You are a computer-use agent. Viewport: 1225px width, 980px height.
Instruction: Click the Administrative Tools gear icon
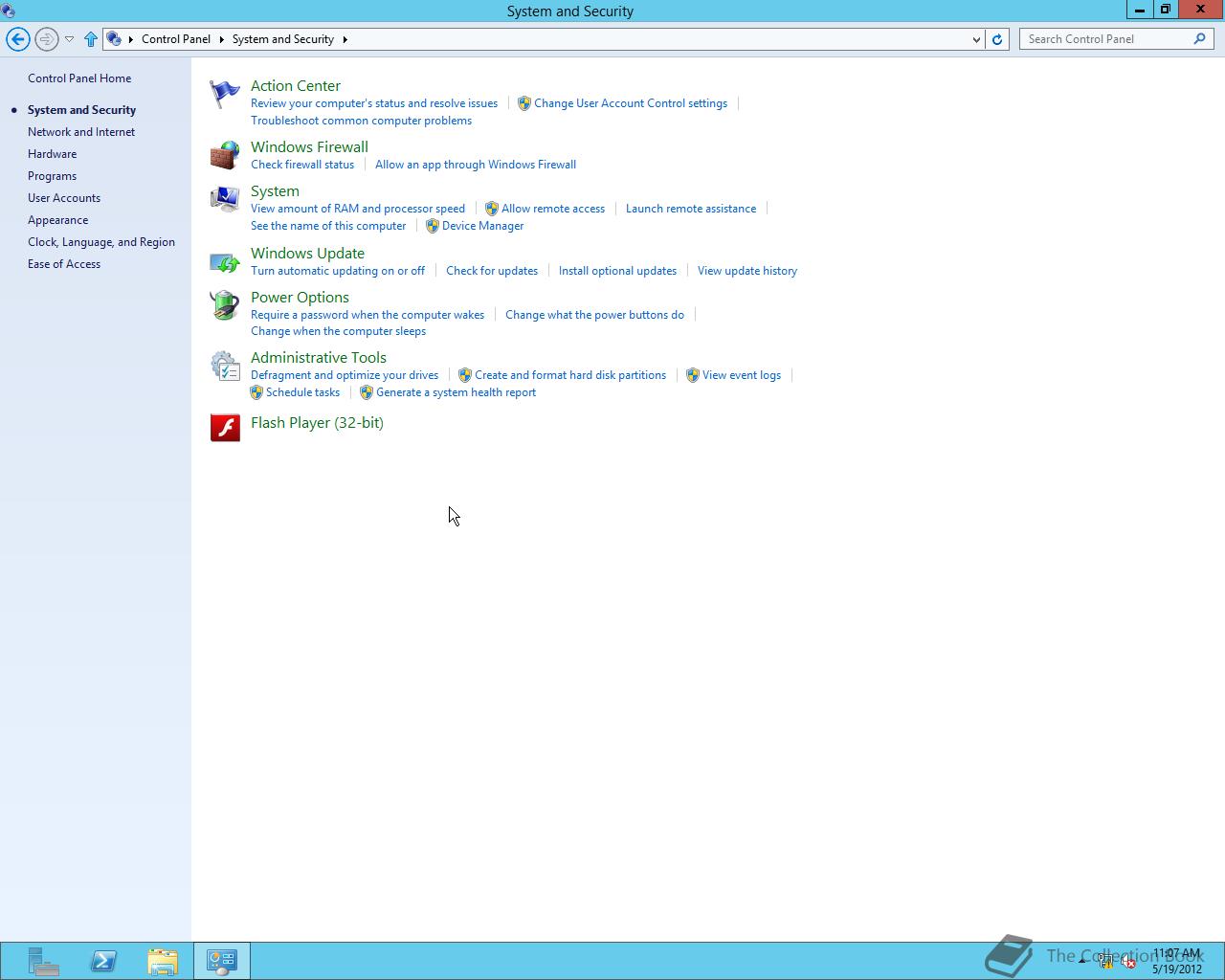[225, 366]
